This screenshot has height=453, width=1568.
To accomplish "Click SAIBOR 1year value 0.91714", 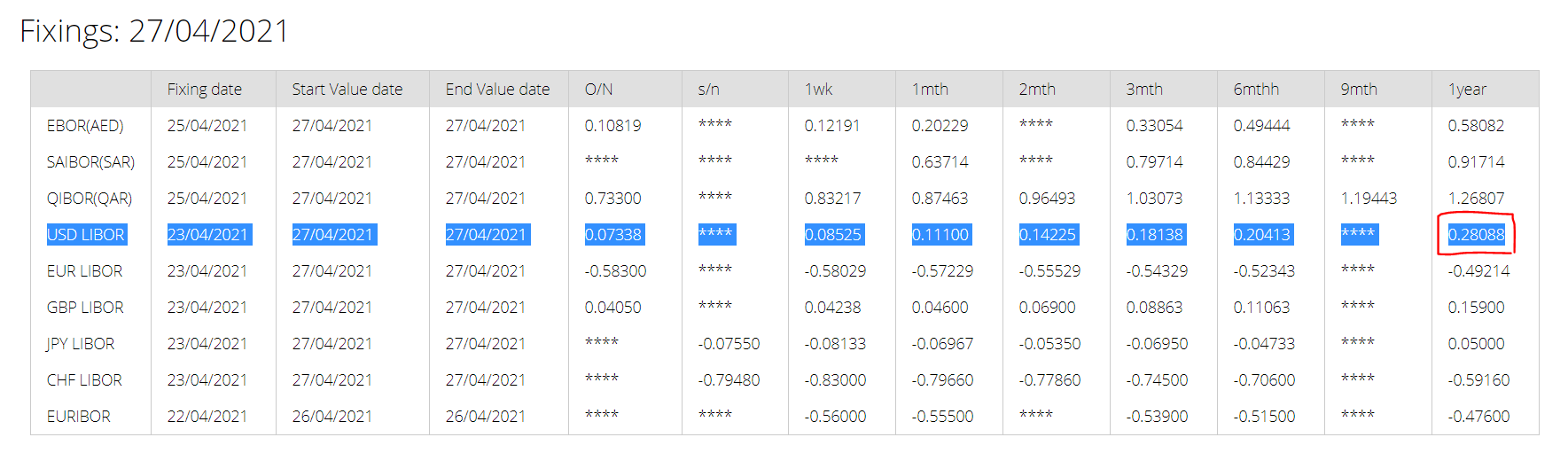I will (1476, 162).
